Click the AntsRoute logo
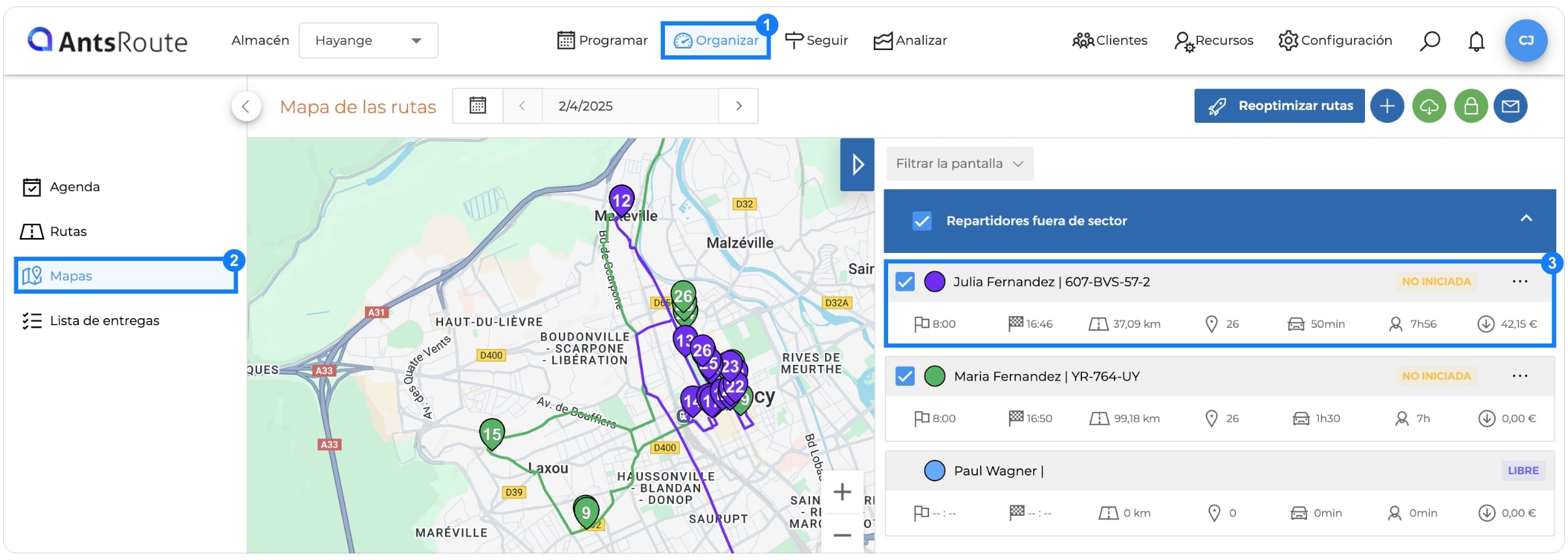The image size is (1568, 560). pos(107,41)
